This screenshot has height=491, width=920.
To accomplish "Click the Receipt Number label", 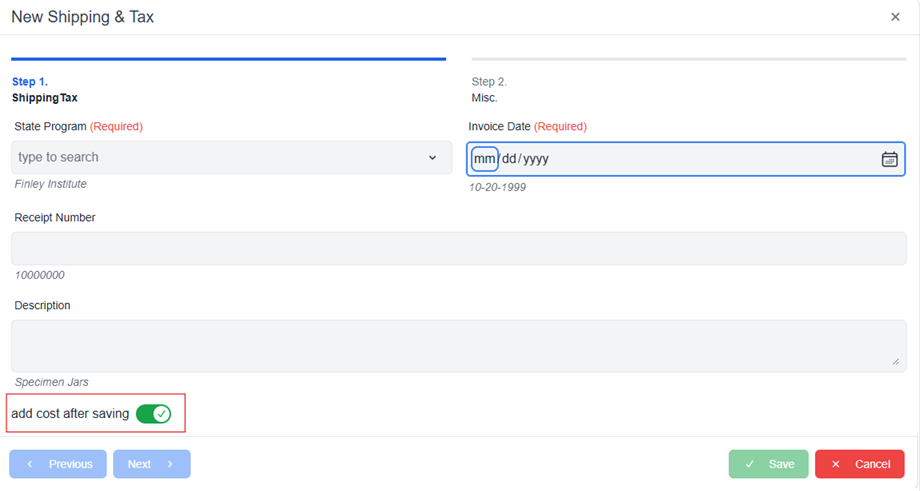I will click(x=55, y=218).
